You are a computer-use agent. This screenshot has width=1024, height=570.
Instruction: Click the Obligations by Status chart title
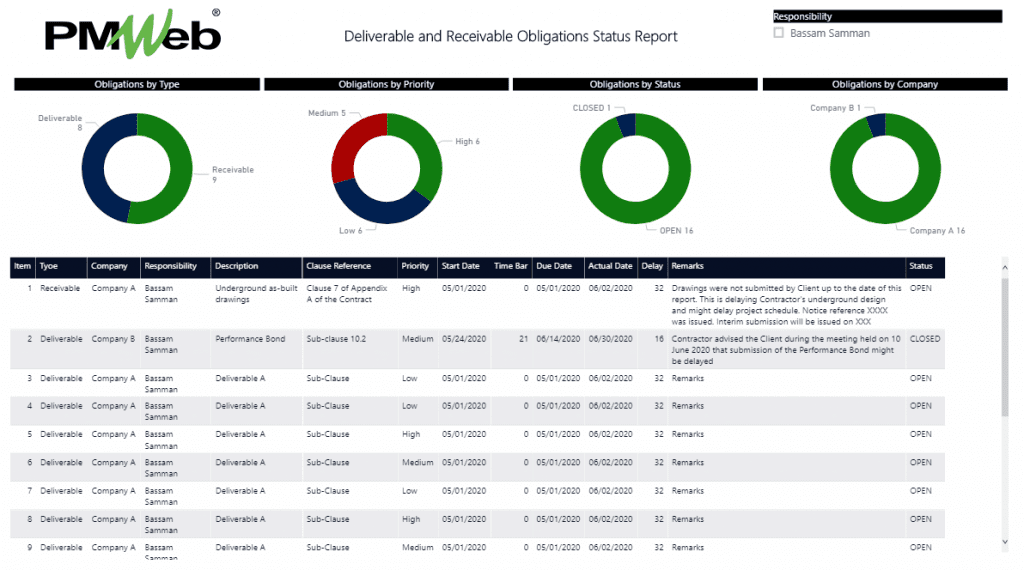635,84
